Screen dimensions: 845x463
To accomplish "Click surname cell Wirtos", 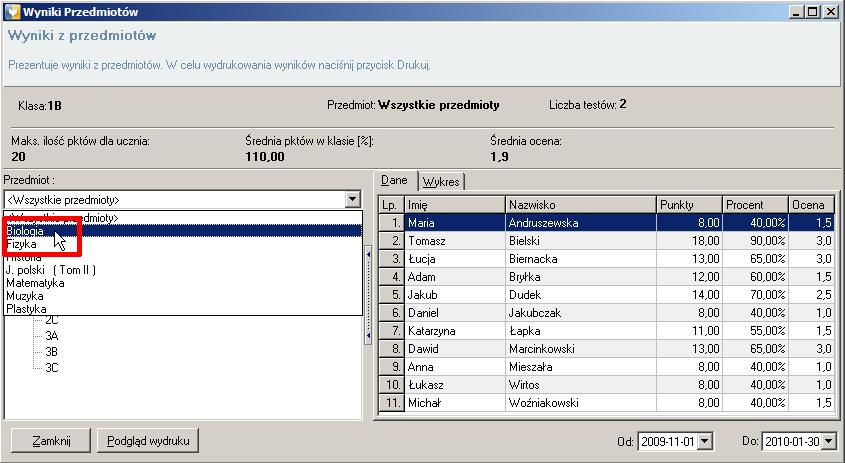I will coord(581,385).
